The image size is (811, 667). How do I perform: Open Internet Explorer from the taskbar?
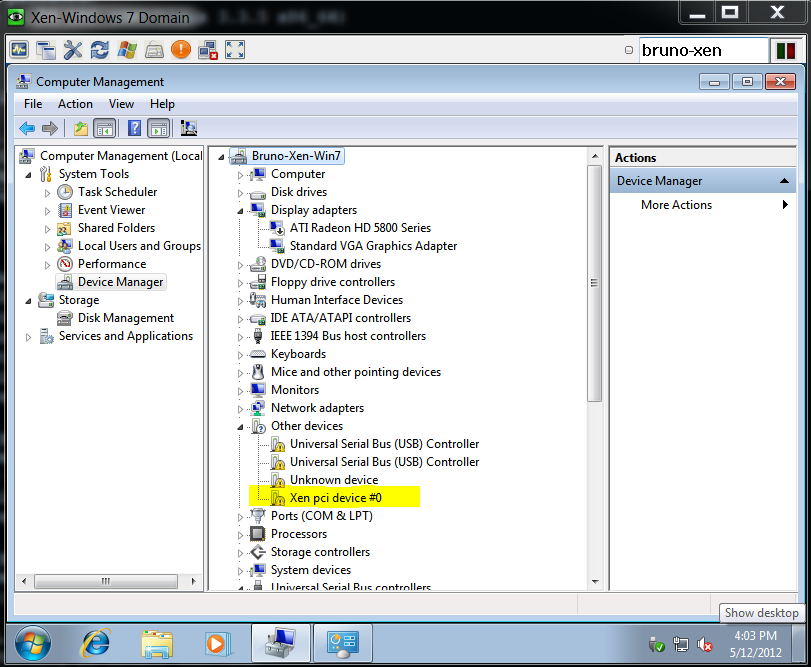[96, 641]
